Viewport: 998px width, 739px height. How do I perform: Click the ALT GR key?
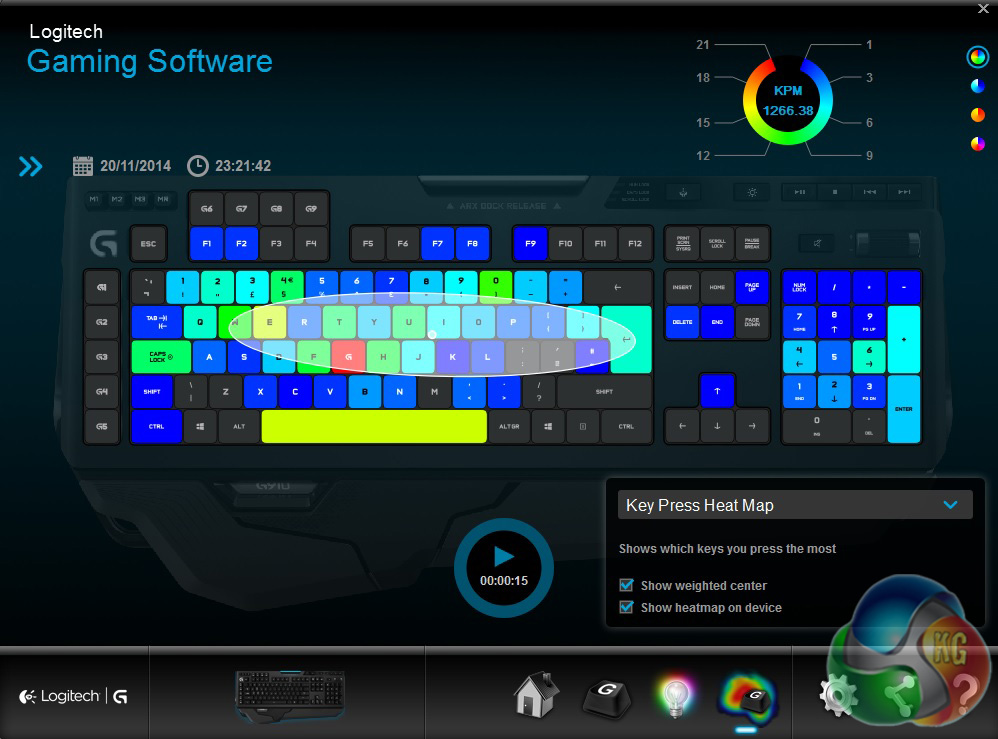[509, 426]
